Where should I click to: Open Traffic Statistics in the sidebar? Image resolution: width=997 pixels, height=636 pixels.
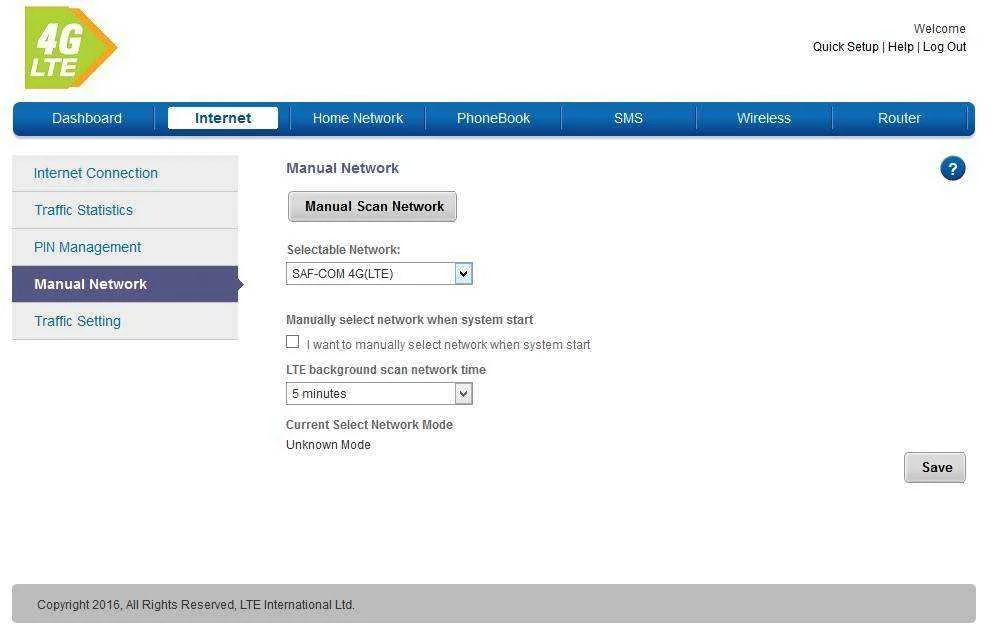tap(125, 210)
